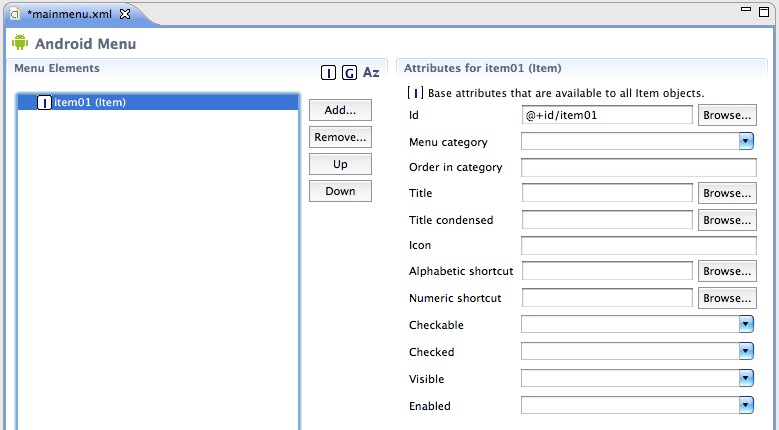Image resolution: width=779 pixels, height=430 pixels.
Task: Click into the Icon text field
Action: [639, 245]
